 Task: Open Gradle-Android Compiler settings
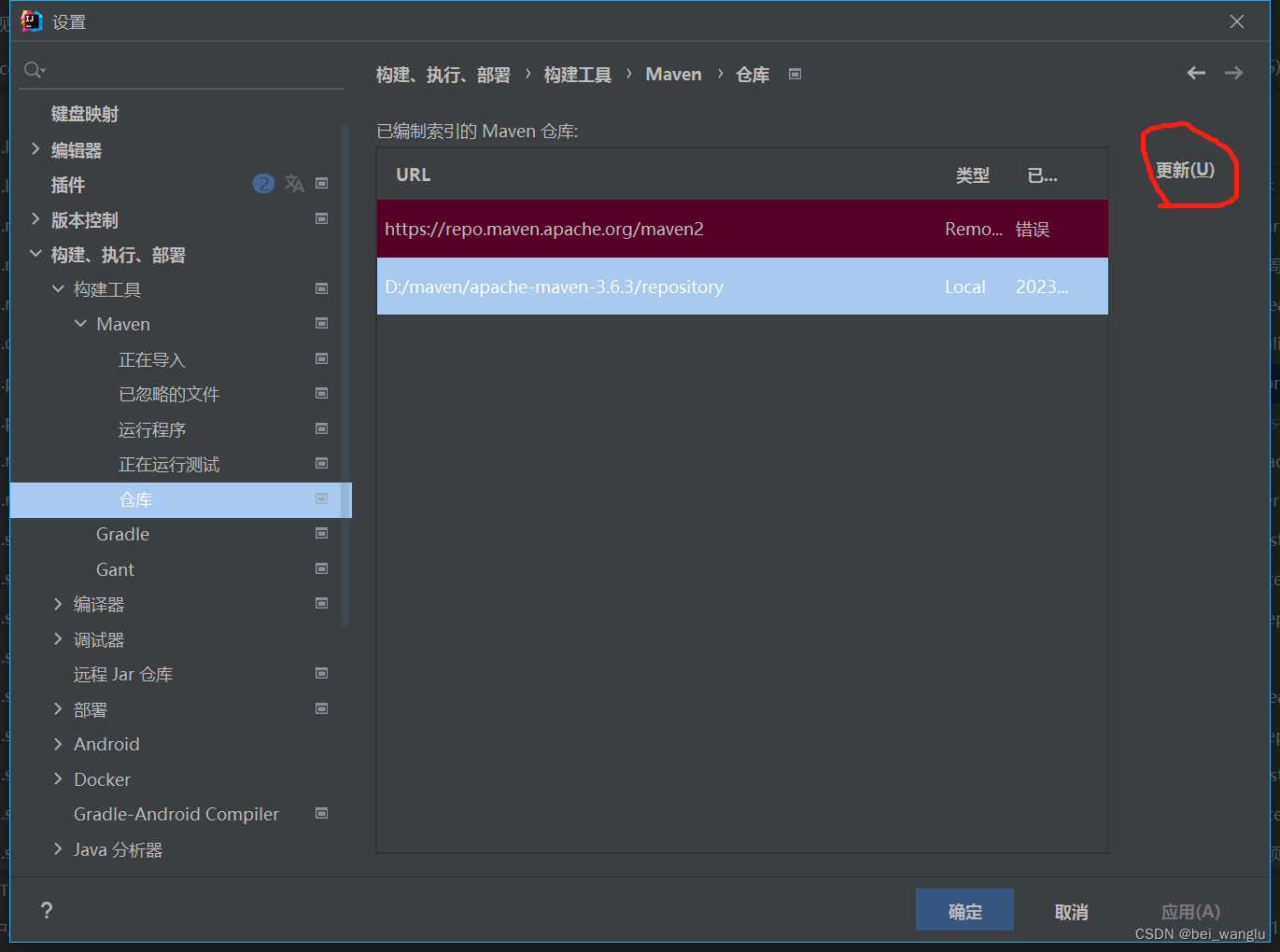pyautogui.click(x=176, y=814)
